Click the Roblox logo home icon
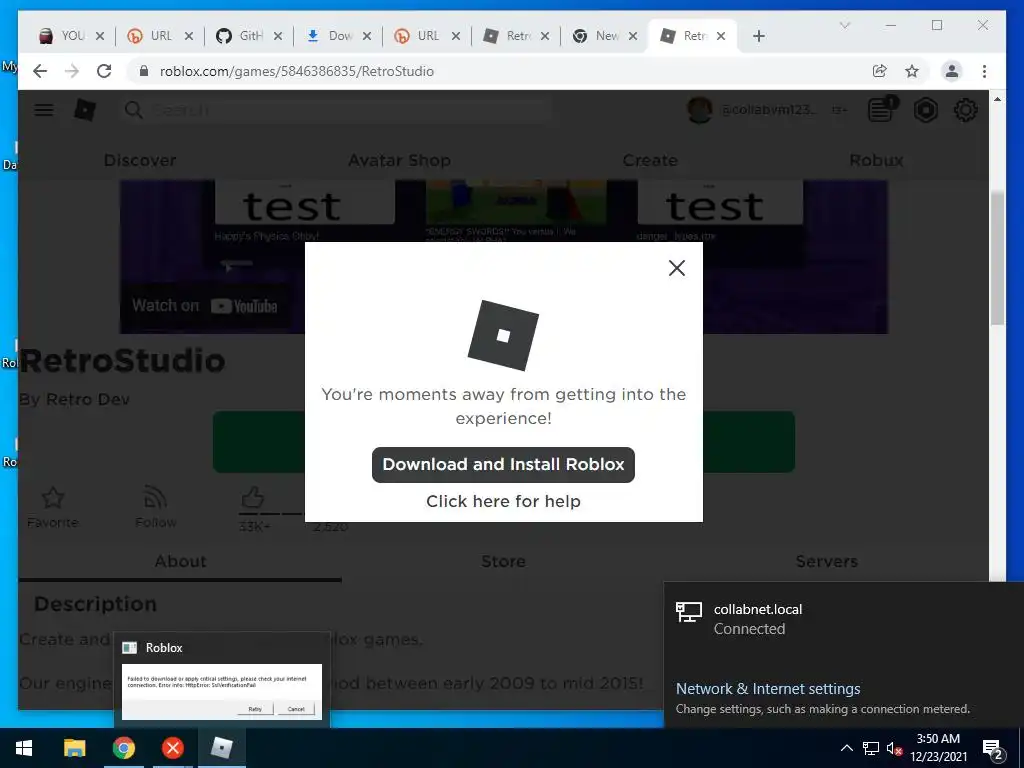 coord(85,110)
